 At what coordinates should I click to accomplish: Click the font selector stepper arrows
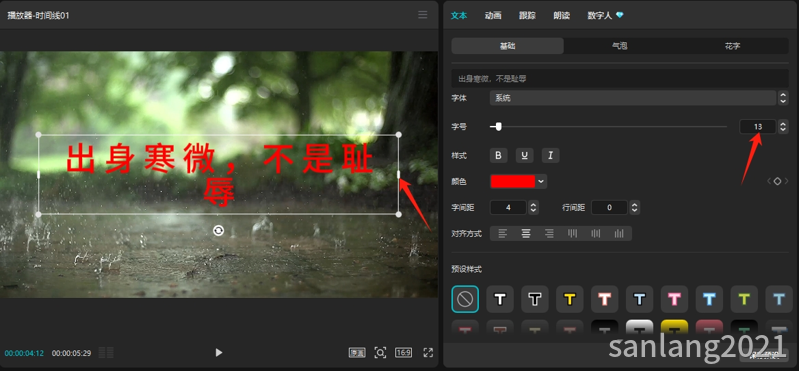783,98
